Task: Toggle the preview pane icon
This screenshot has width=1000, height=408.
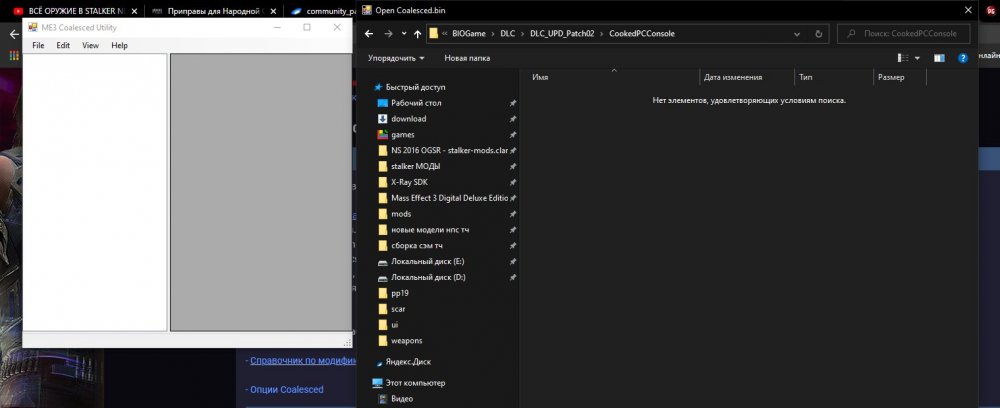Action: click(939, 58)
